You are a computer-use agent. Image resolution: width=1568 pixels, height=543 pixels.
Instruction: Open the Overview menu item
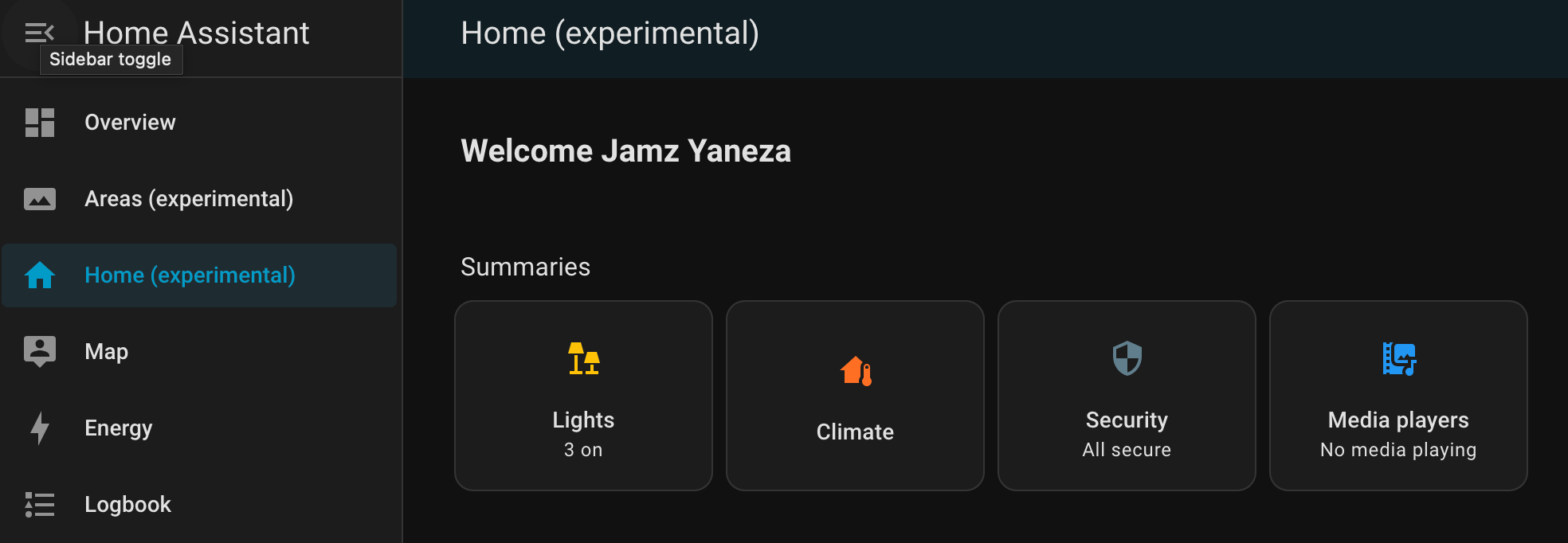click(129, 122)
